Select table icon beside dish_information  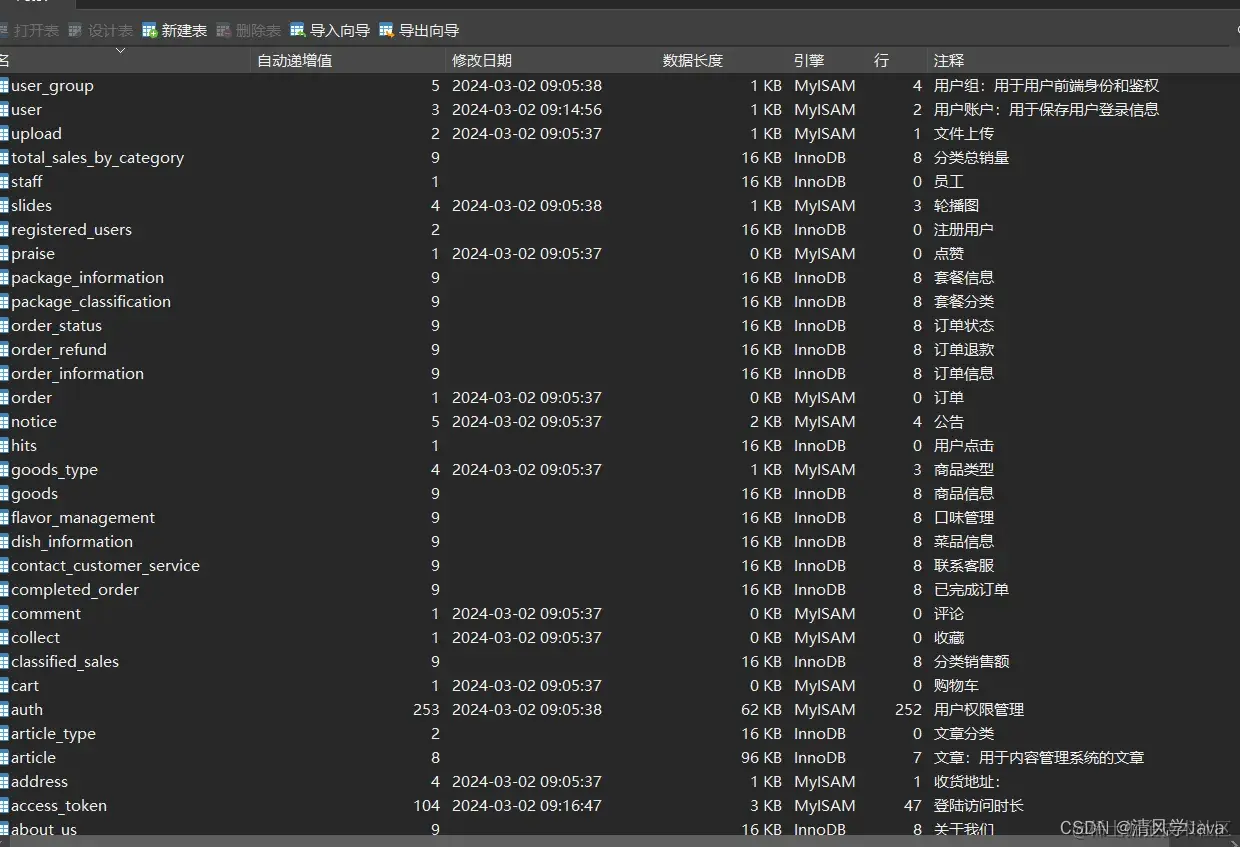coord(4,542)
